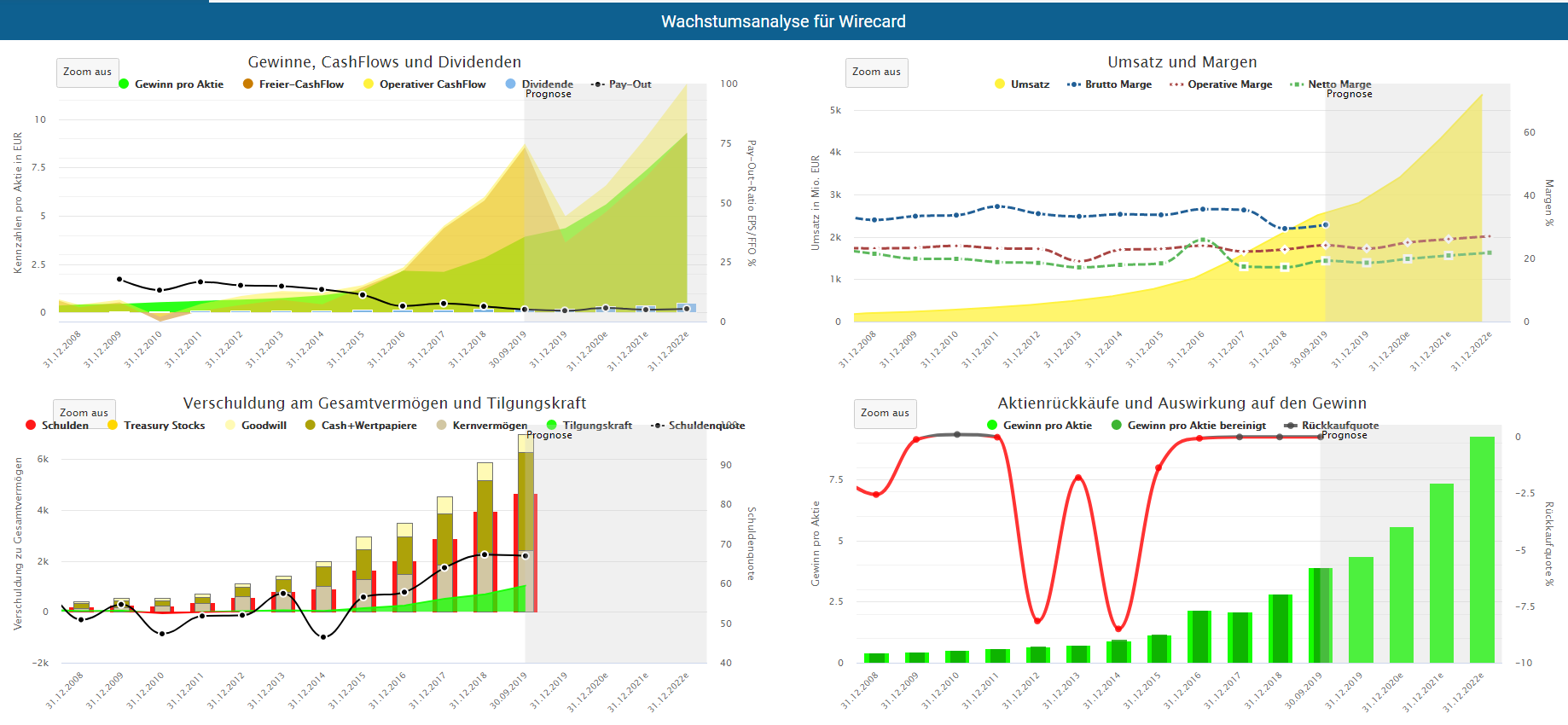Viewport: 1568px width, 725px height.
Task: Toggle Operative Marge legend entry
Action: pos(1229,84)
